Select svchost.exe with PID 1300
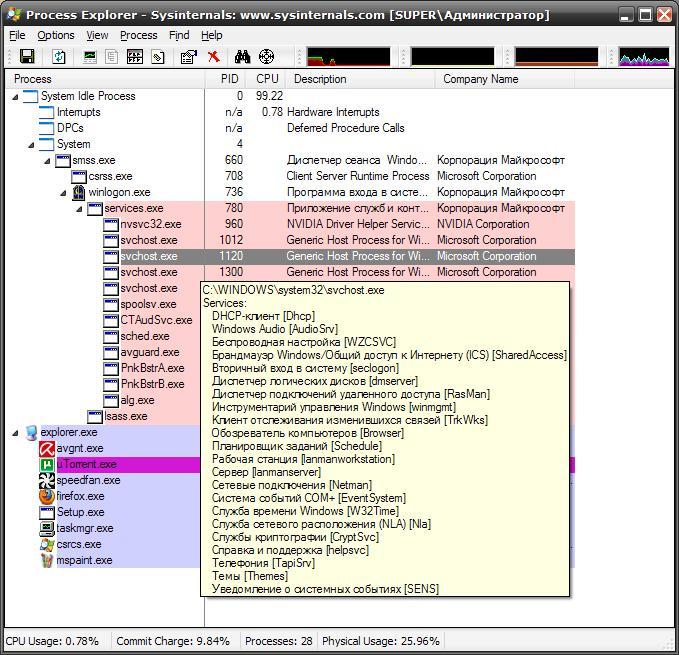 pyautogui.click(x=290, y=272)
